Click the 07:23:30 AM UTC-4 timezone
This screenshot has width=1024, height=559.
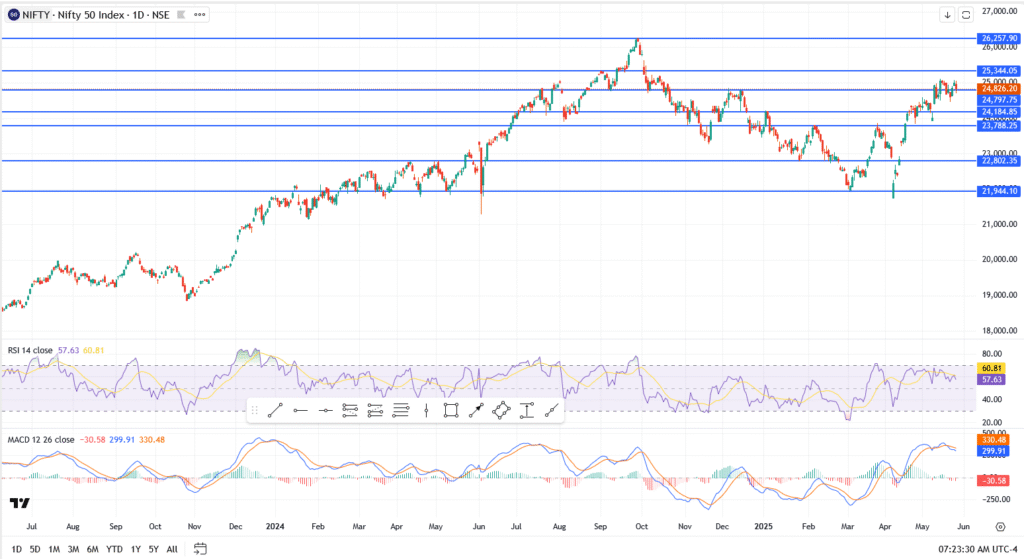(x=978, y=549)
